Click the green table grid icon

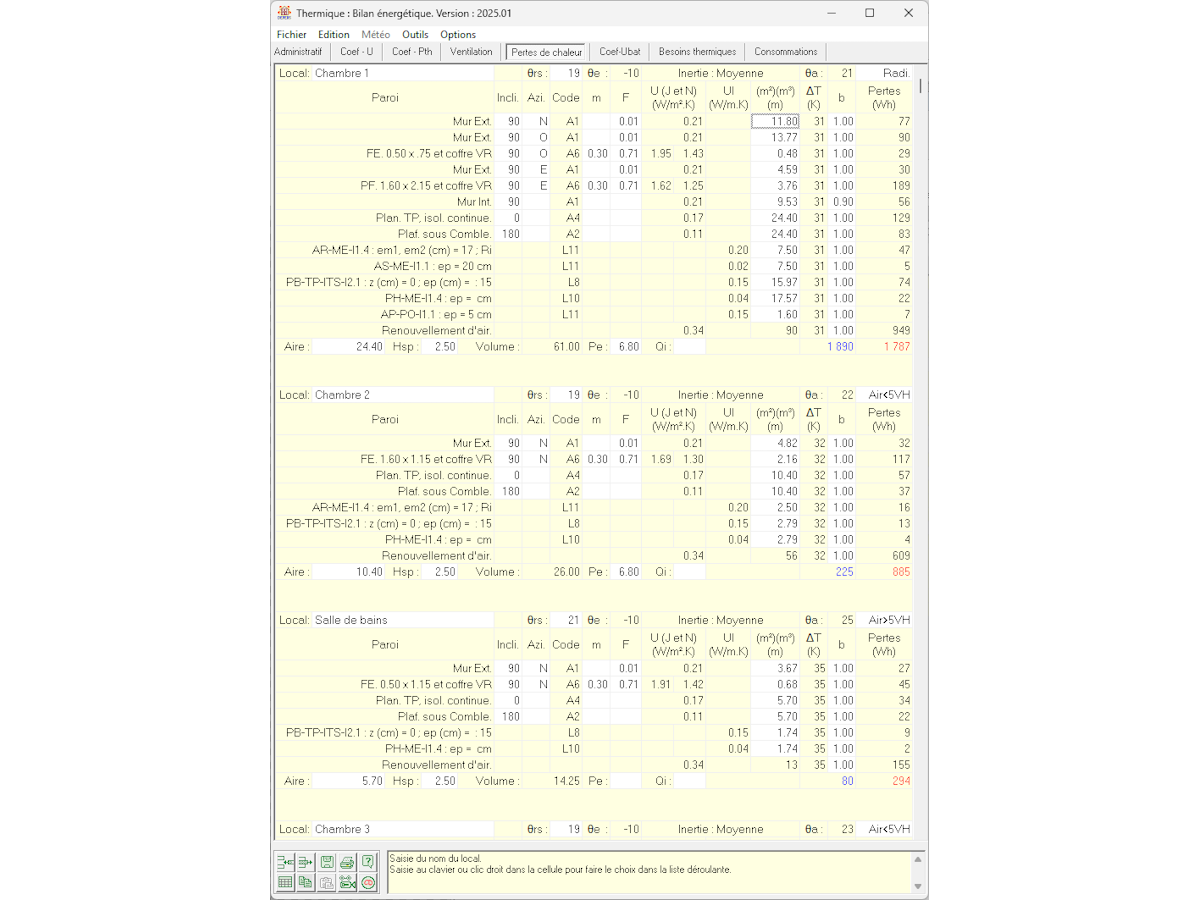(285, 882)
